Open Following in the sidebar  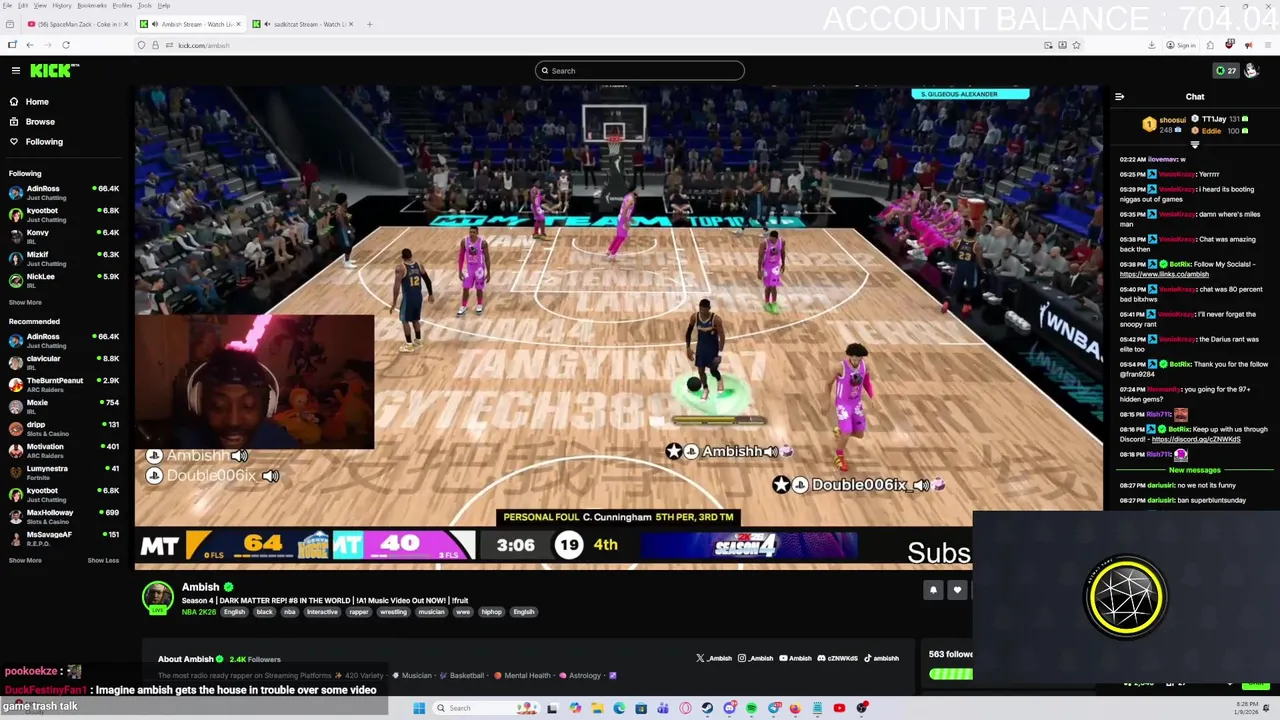coord(44,141)
